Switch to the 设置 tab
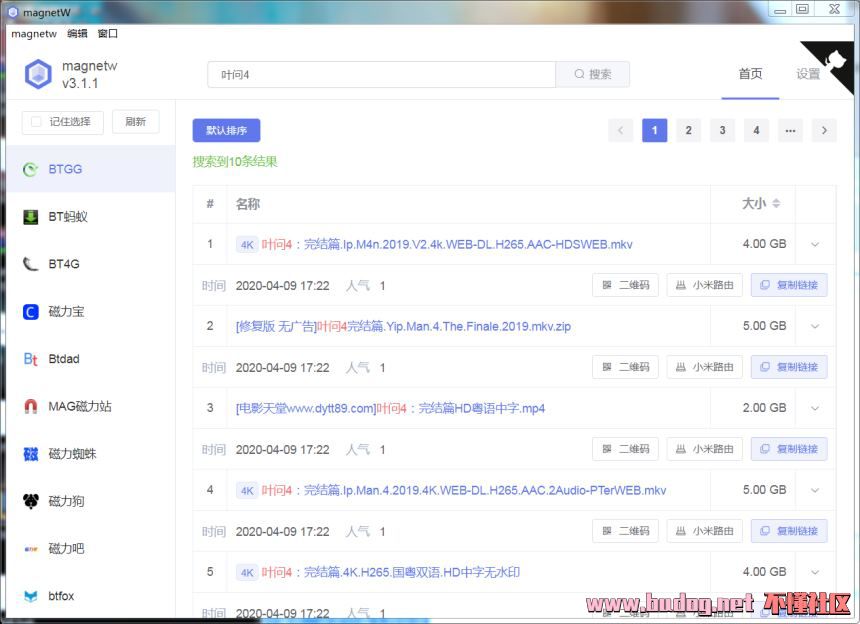This screenshot has width=860, height=624. (808, 74)
